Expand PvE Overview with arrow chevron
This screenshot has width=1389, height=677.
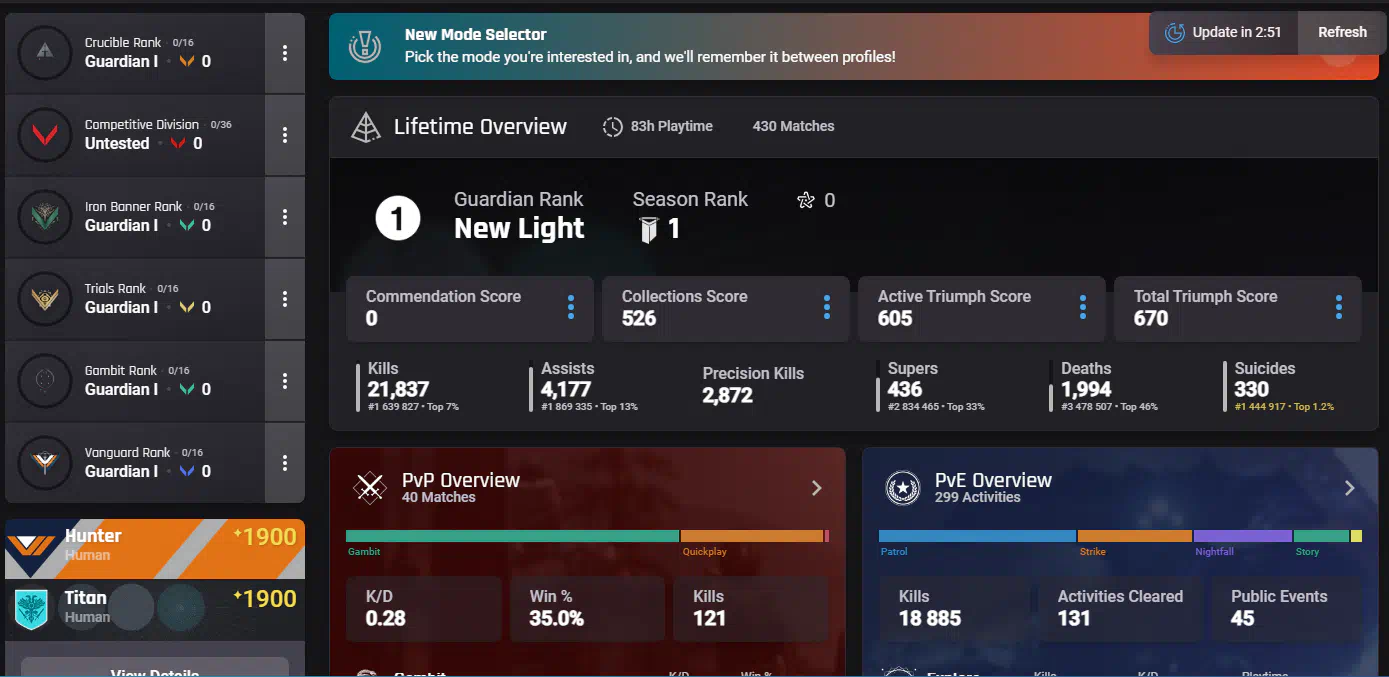pyautogui.click(x=1349, y=488)
